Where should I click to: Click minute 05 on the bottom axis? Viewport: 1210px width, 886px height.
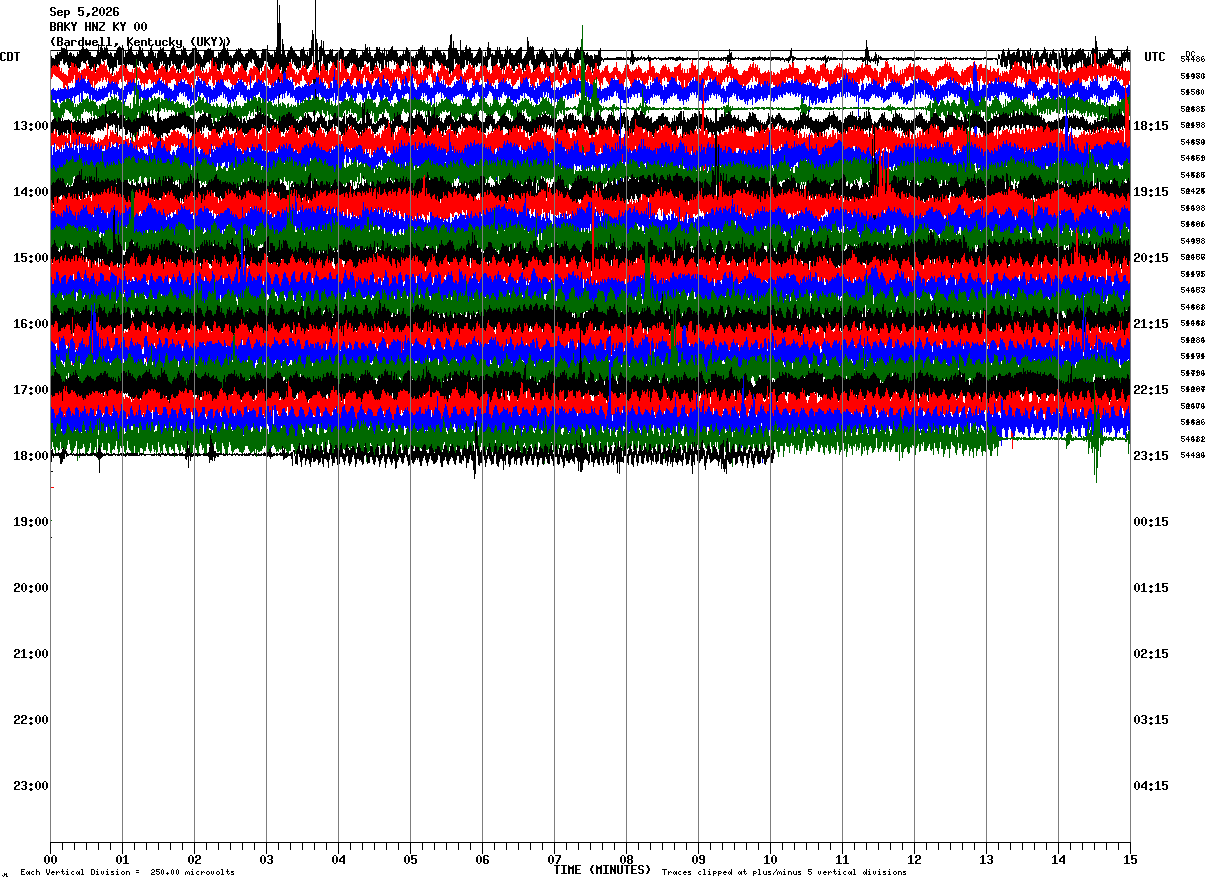[x=410, y=859]
